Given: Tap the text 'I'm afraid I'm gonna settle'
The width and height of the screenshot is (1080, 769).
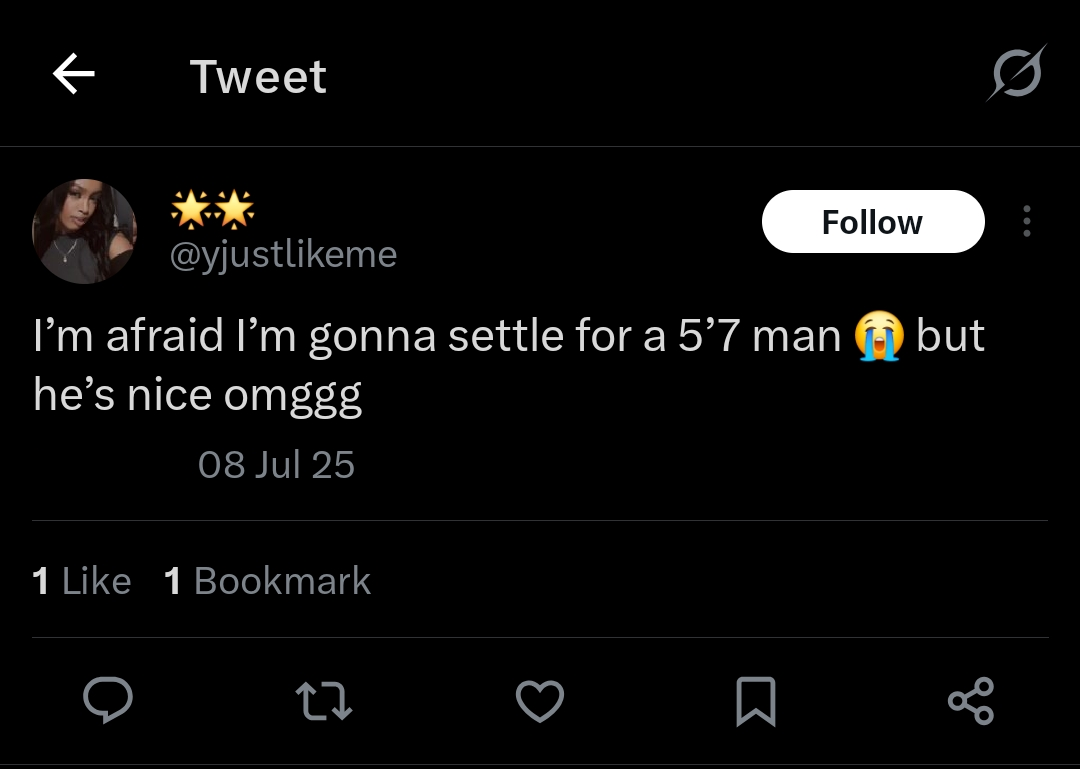Looking at the screenshot, I should point(298,336).
